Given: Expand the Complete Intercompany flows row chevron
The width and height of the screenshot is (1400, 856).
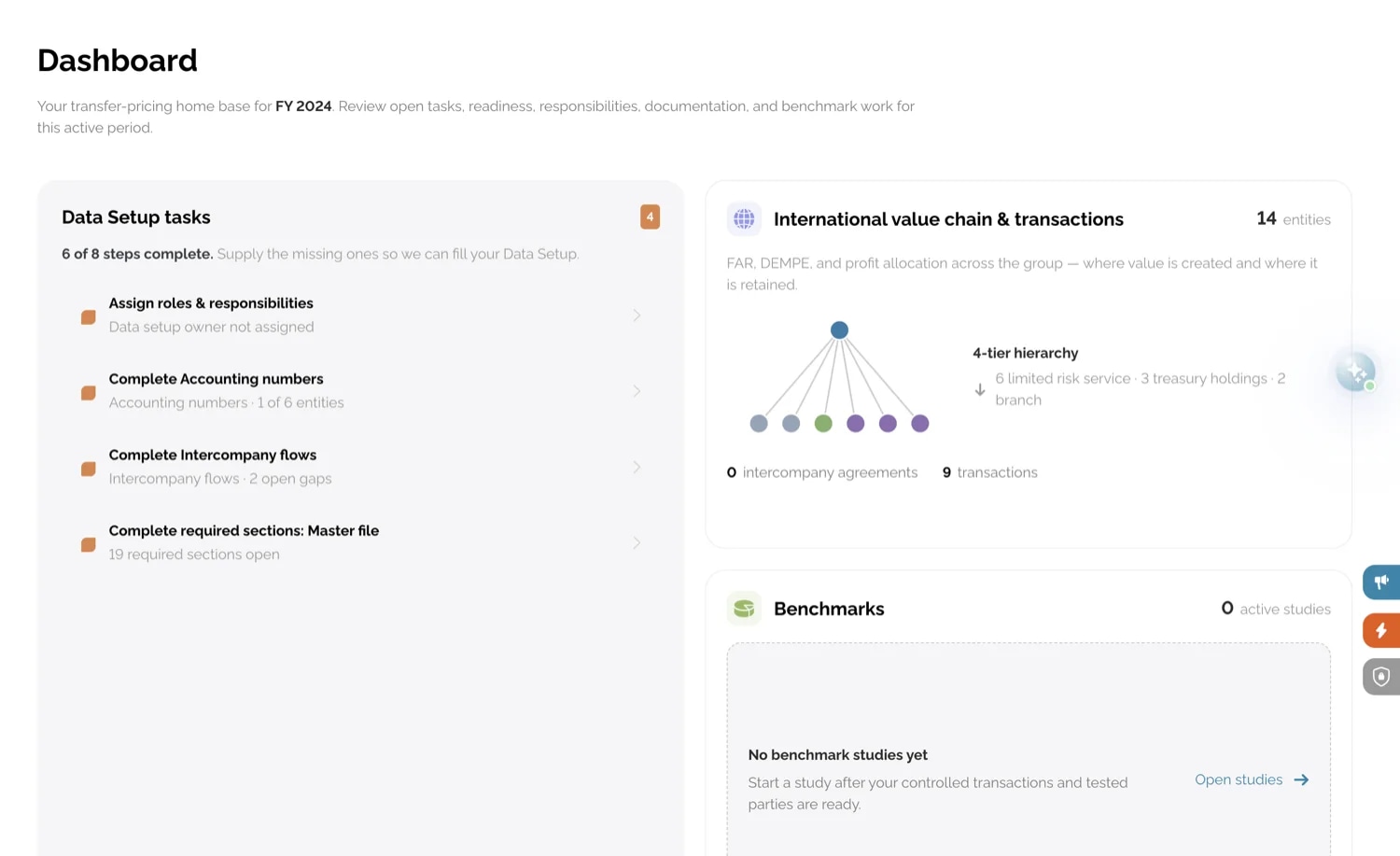Looking at the screenshot, I should coord(637,467).
